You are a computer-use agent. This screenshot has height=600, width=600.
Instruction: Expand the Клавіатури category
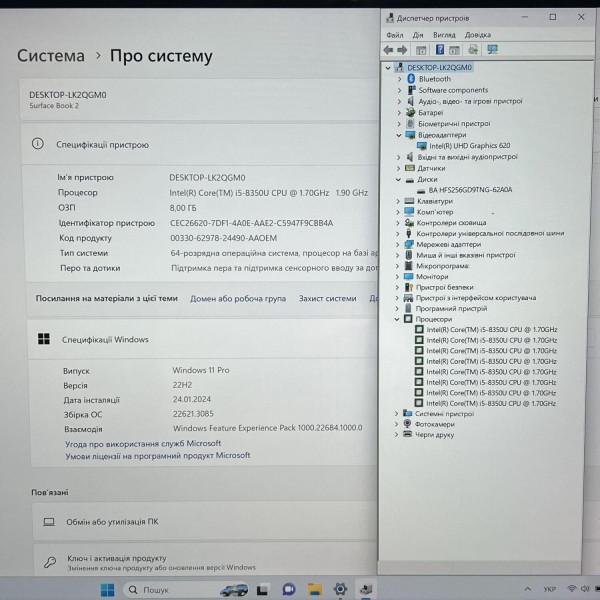(x=398, y=201)
